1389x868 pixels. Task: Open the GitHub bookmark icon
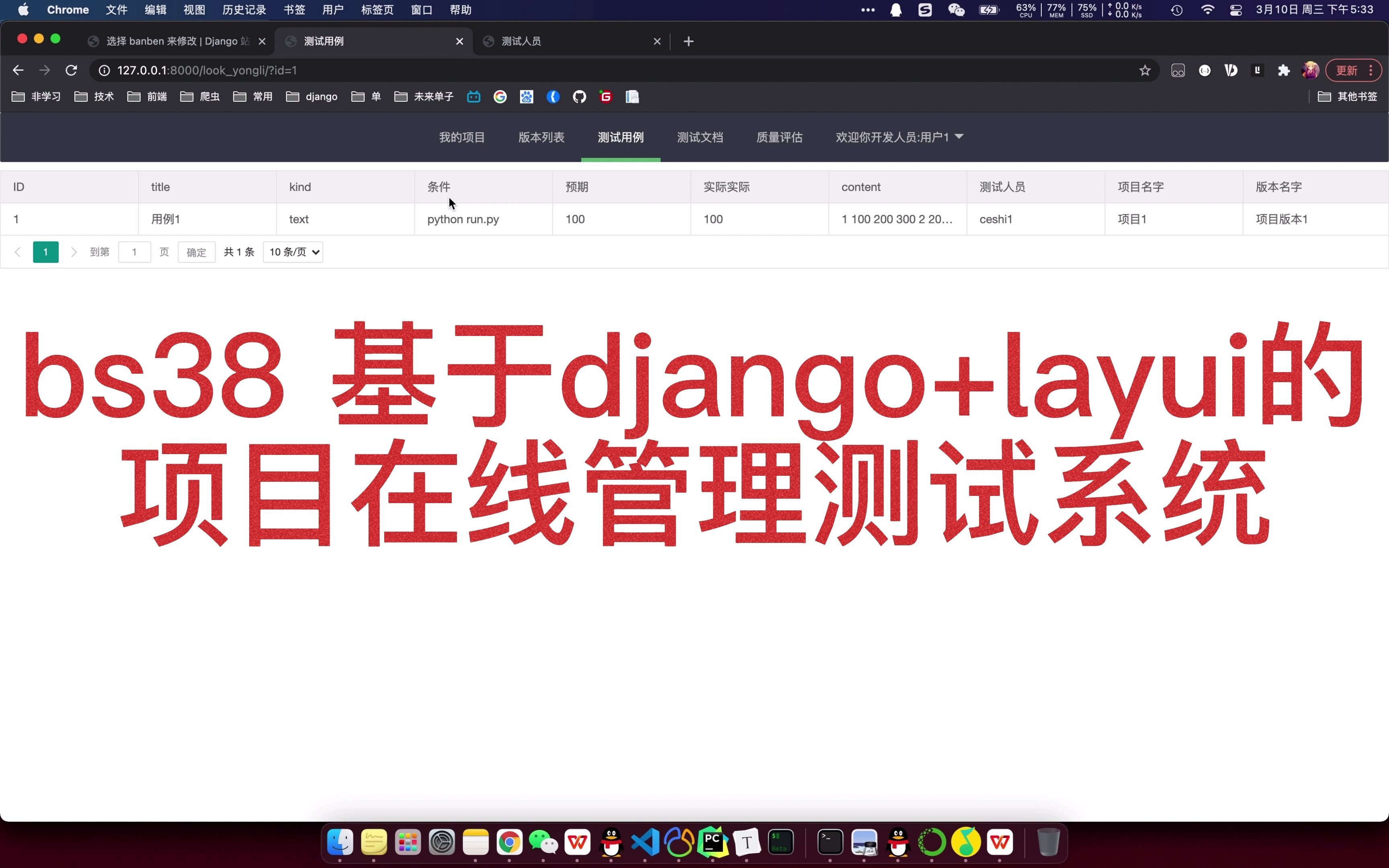coord(579,96)
